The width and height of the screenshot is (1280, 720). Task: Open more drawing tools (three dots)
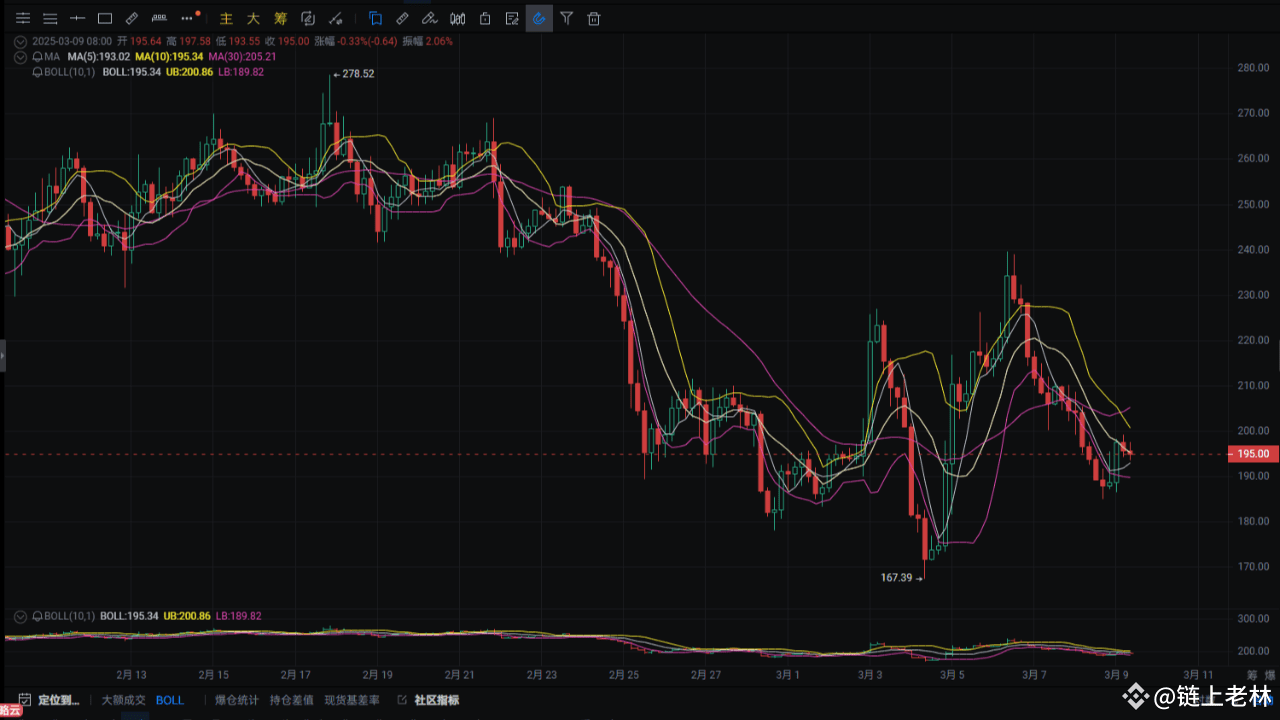187,18
